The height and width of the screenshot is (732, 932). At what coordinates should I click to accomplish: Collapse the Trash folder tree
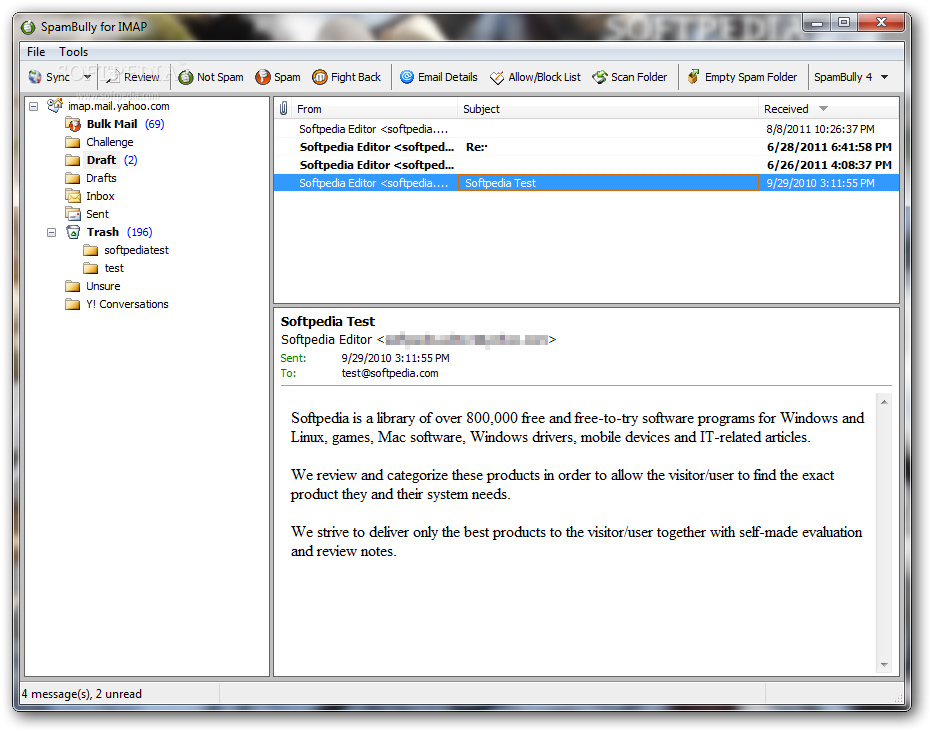pos(52,232)
